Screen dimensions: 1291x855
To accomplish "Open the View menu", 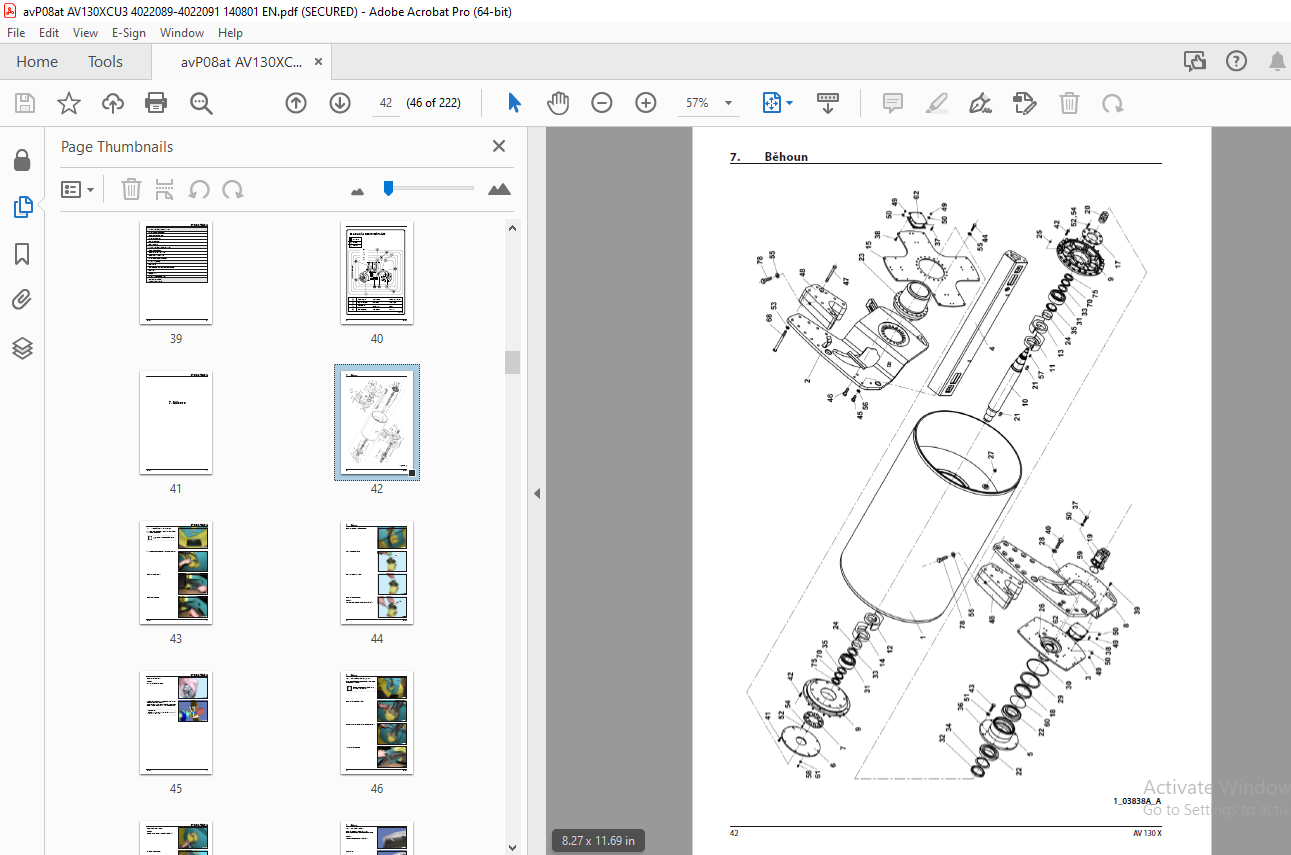I will 86,33.
